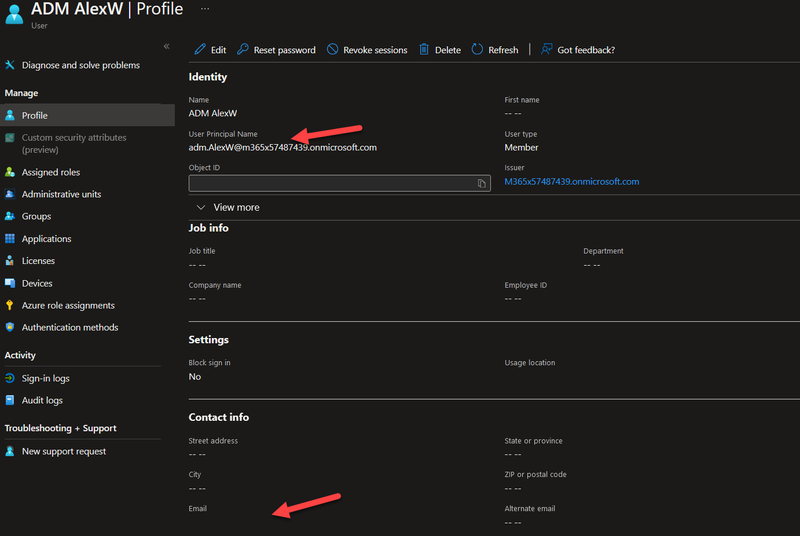Click the Reset password key icon

(x=243, y=49)
